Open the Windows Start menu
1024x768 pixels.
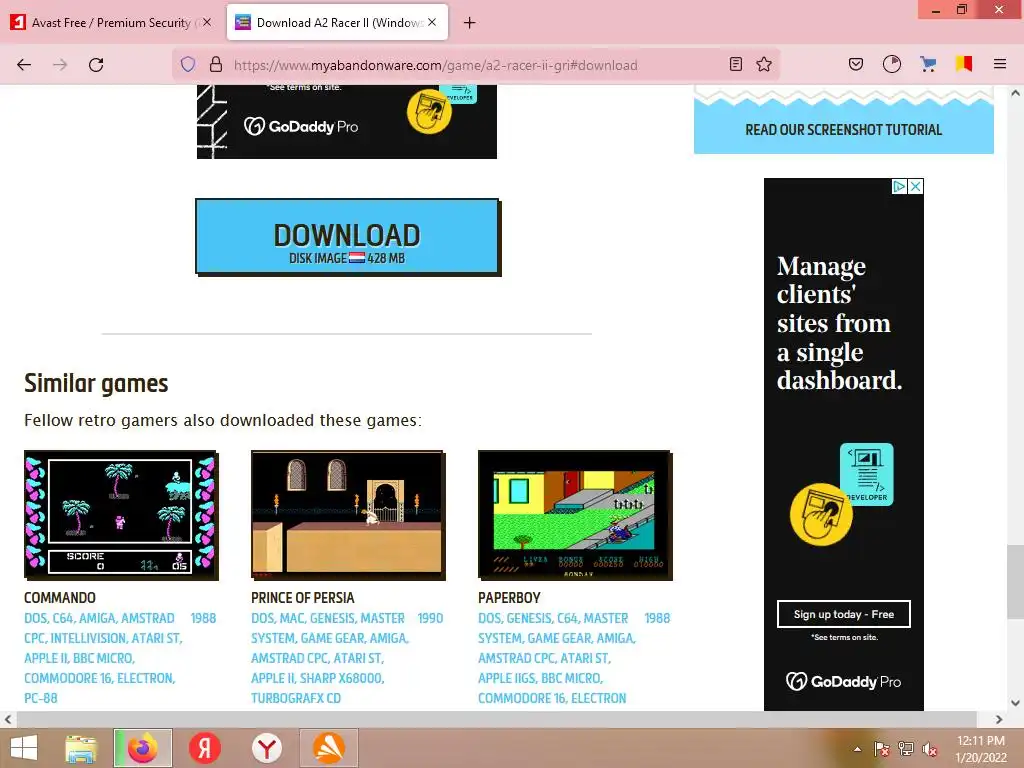point(24,748)
